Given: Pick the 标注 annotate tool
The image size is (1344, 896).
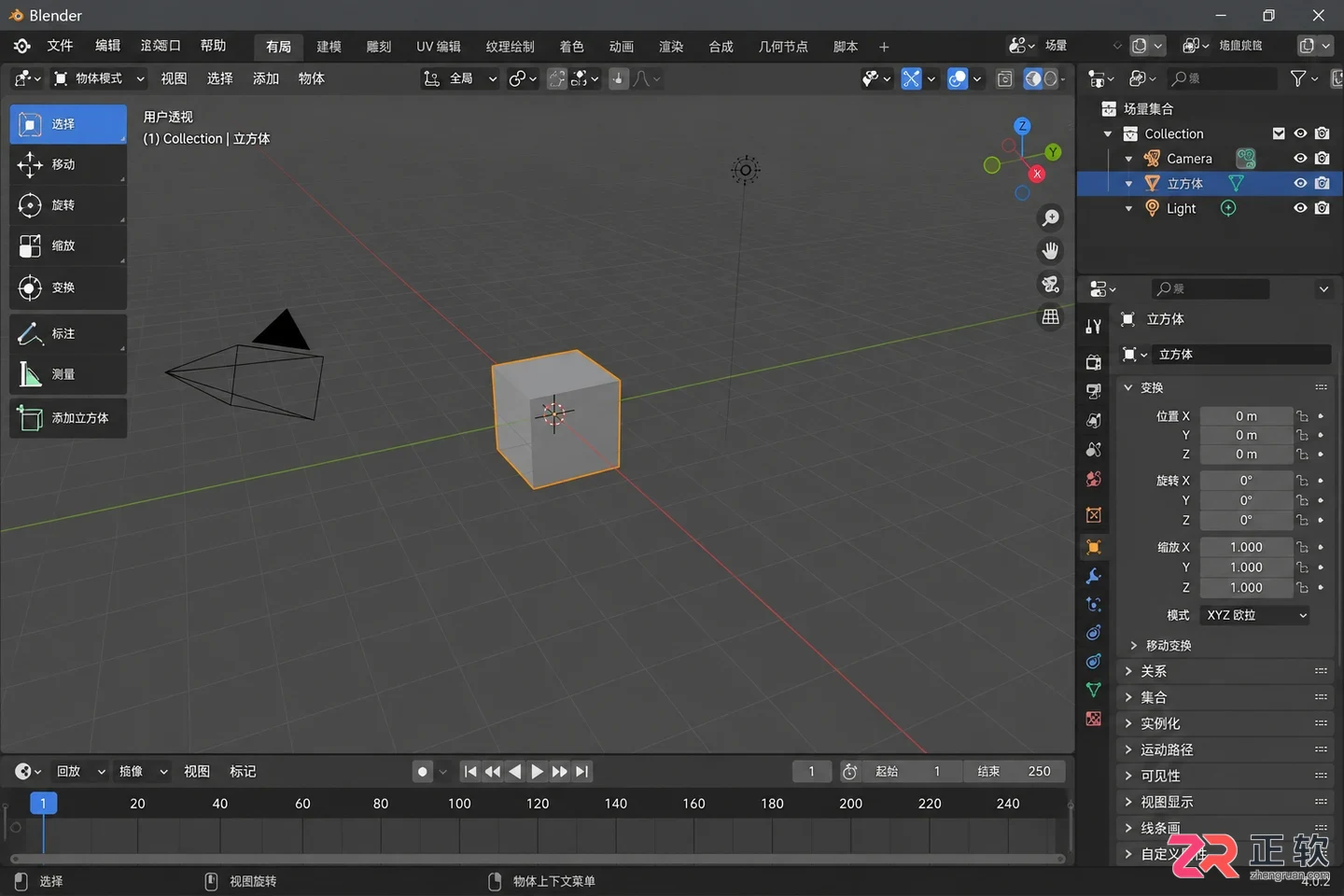Looking at the screenshot, I should [68, 334].
